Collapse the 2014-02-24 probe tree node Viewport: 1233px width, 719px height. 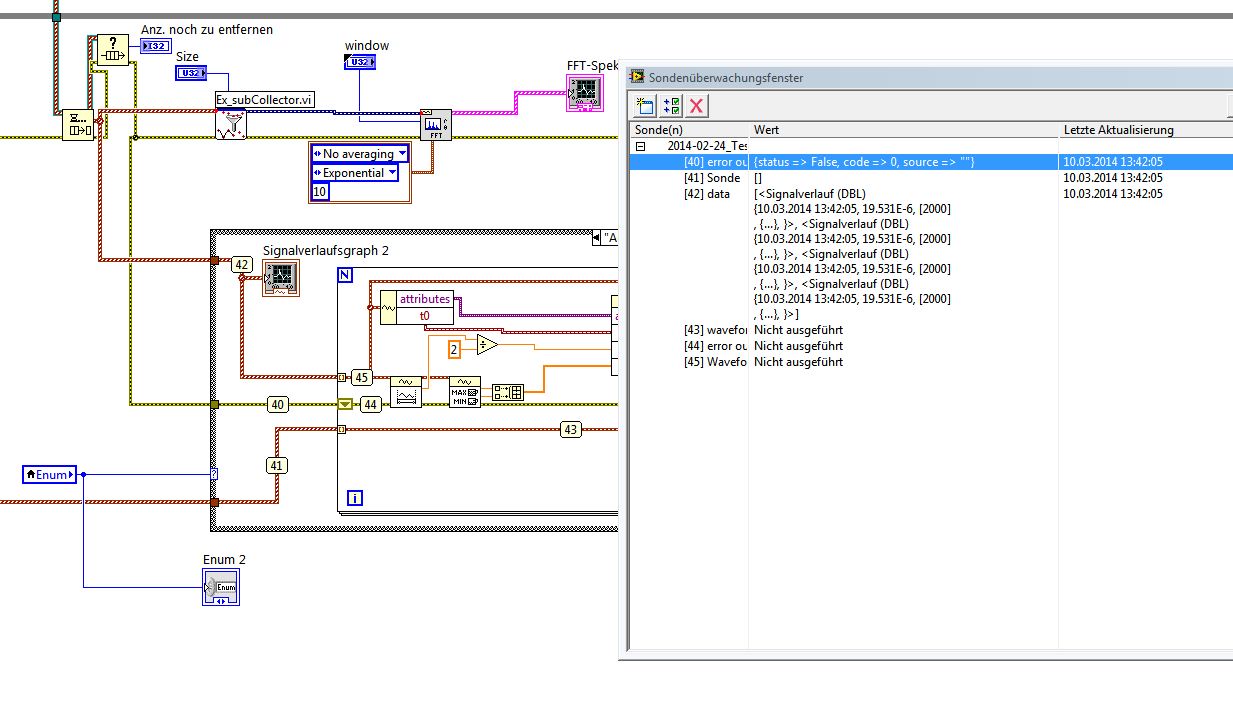coord(639,146)
